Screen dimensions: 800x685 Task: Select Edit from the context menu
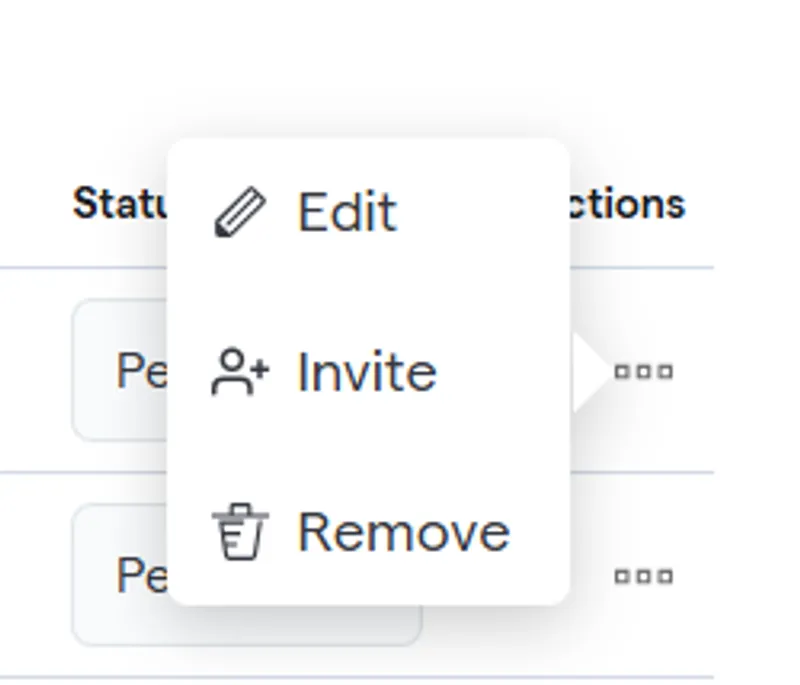click(349, 211)
